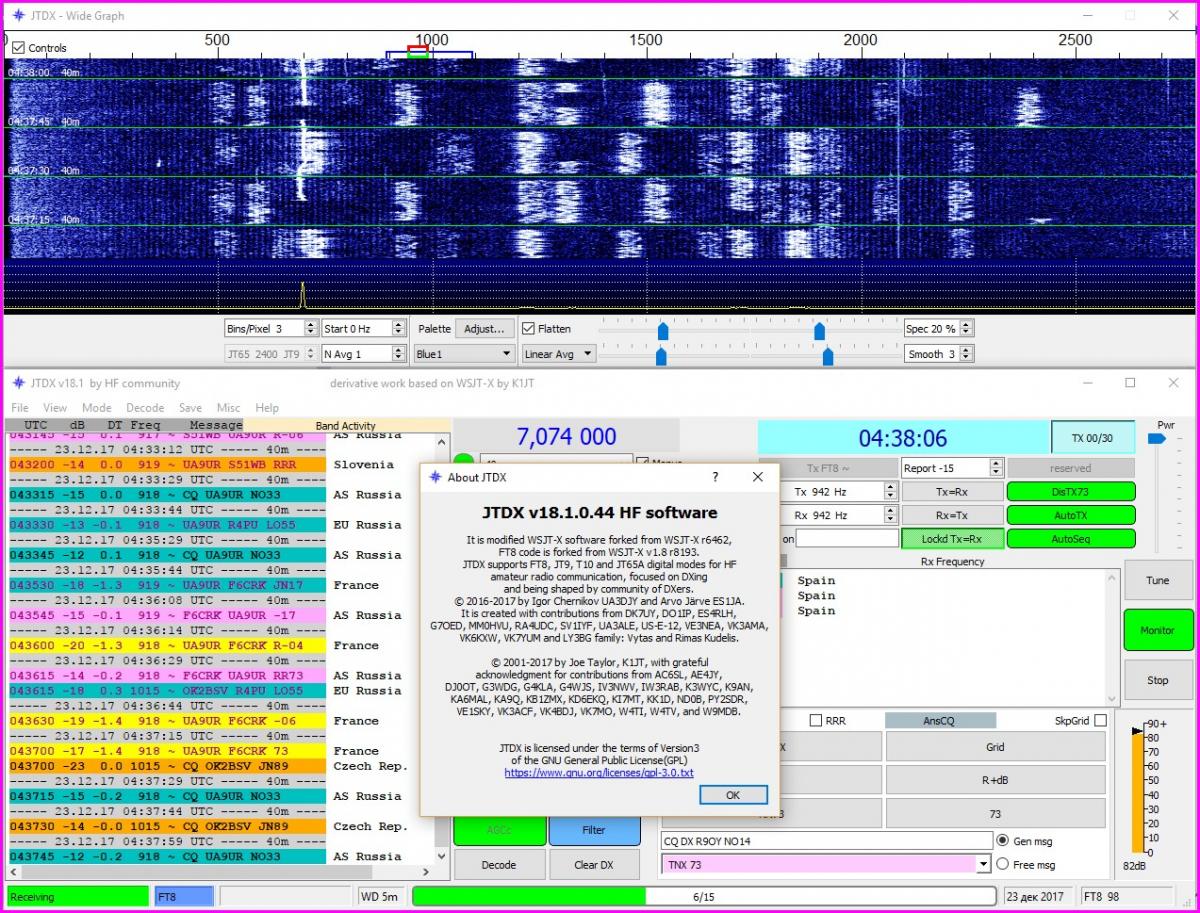Select the Free msg radio button

click(1002, 864)
